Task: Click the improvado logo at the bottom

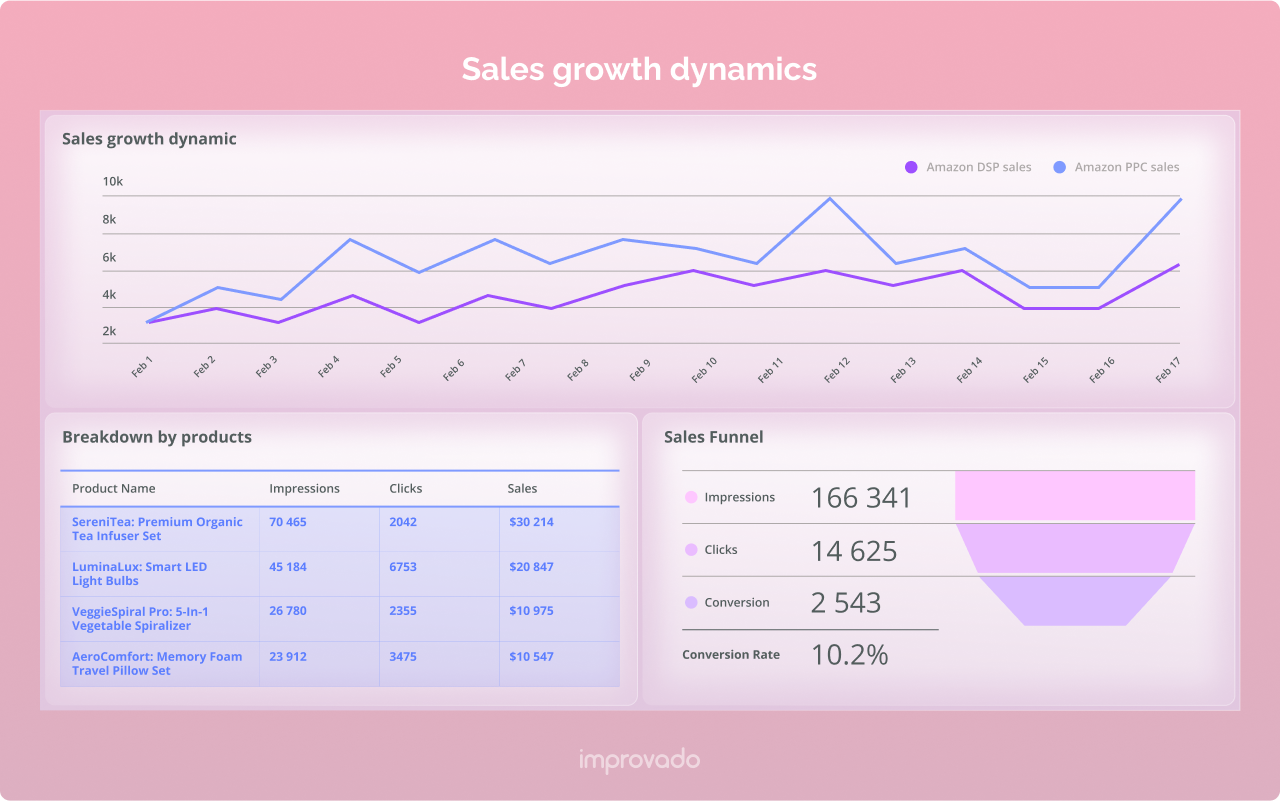Action: [x=639, y=759]
